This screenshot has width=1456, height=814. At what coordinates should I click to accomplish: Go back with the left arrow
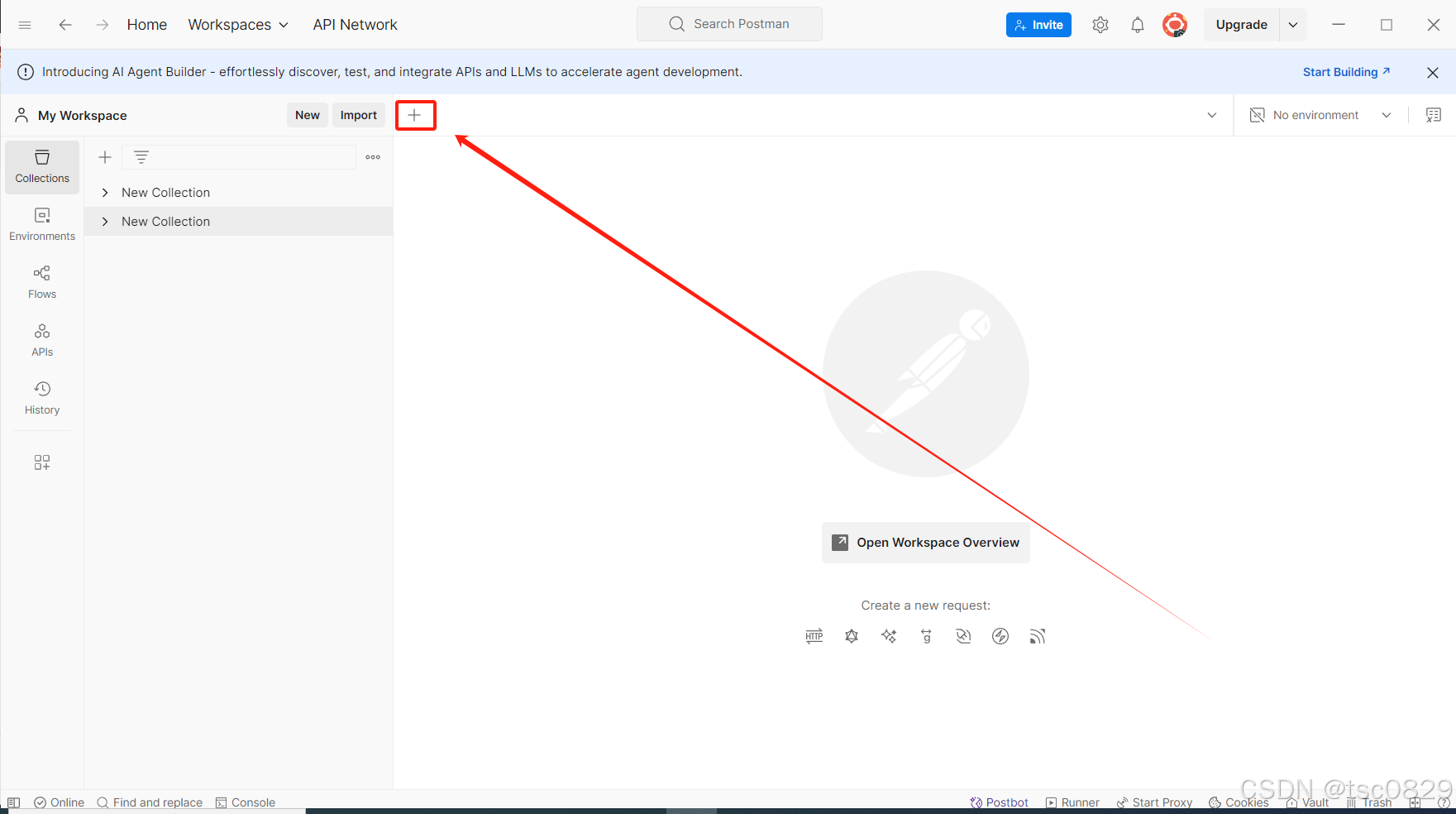point(65,25)
